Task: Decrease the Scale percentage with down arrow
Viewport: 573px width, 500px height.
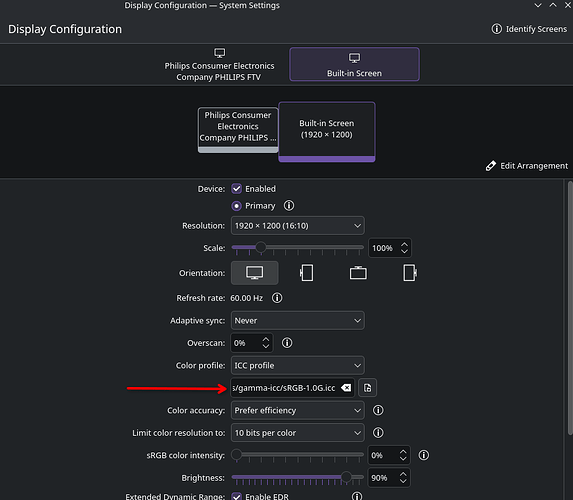Action: [x=404, y=251]
